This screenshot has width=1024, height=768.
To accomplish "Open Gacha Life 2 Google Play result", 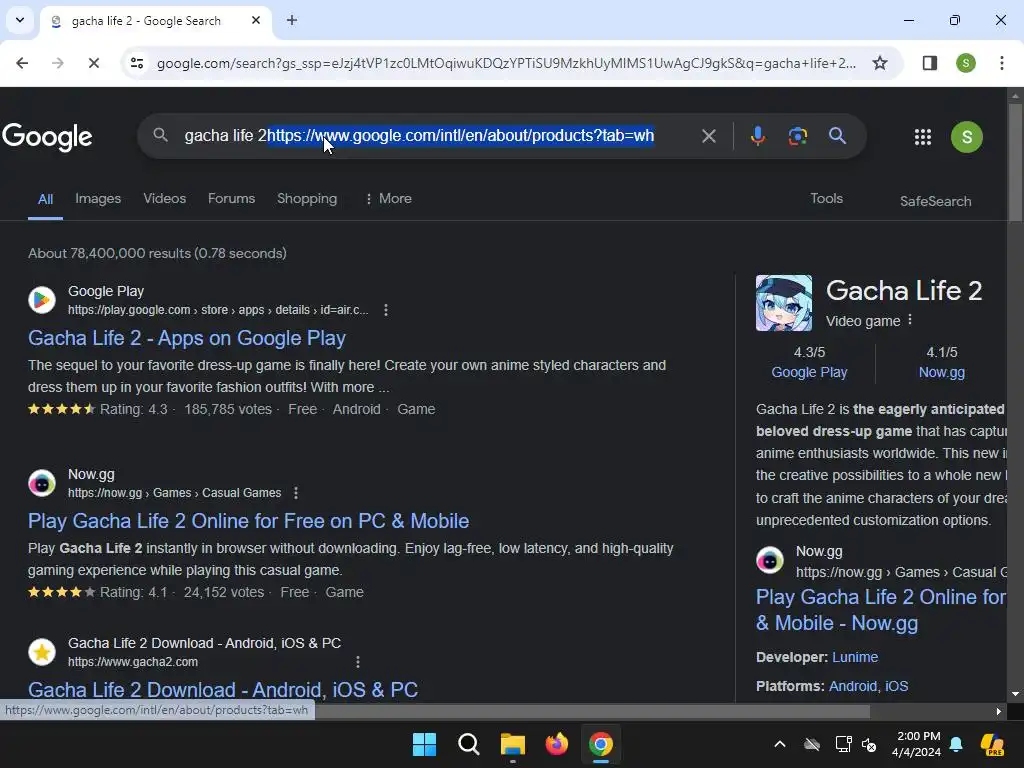I will tap(187, 338).
